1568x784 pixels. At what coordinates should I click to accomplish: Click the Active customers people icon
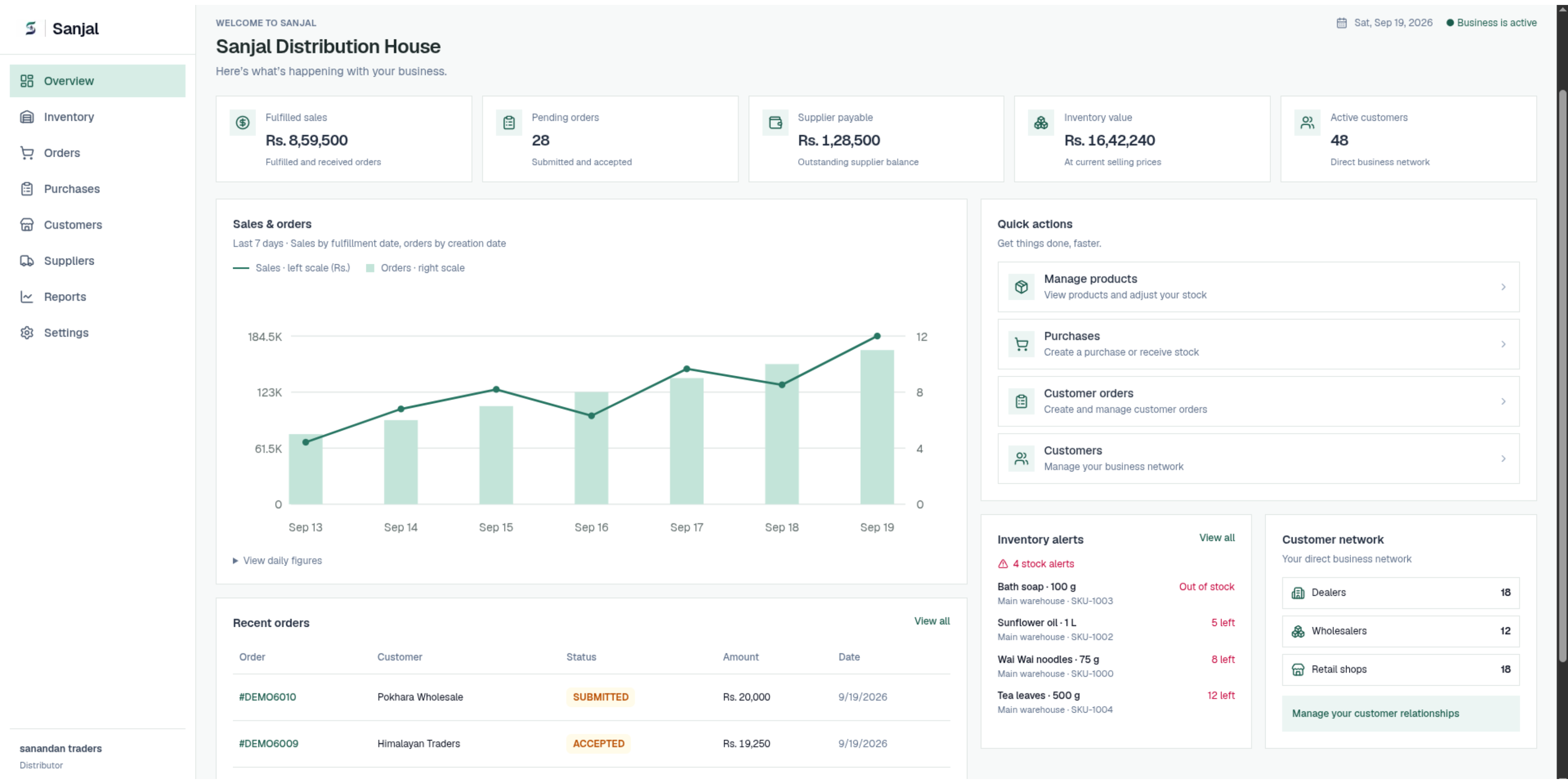coord(1307,123)
